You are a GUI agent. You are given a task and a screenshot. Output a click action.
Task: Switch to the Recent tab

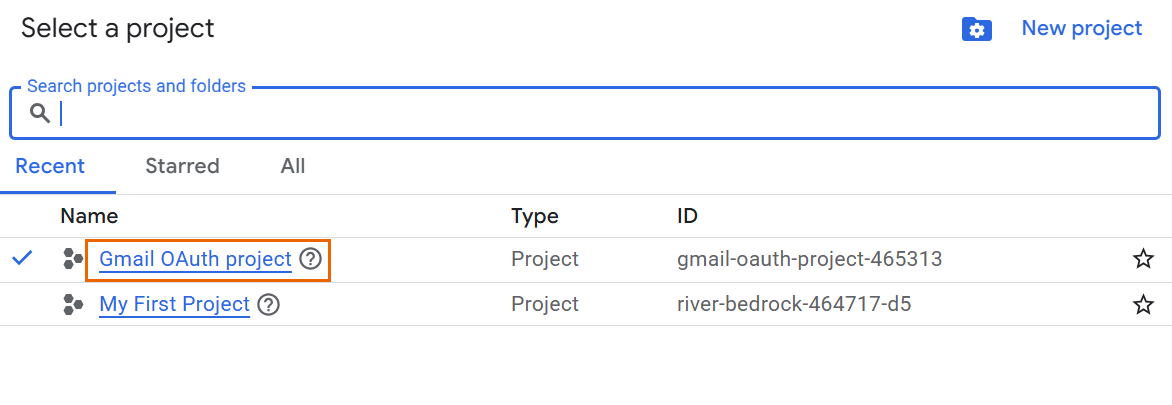click(x=50, y=166)
